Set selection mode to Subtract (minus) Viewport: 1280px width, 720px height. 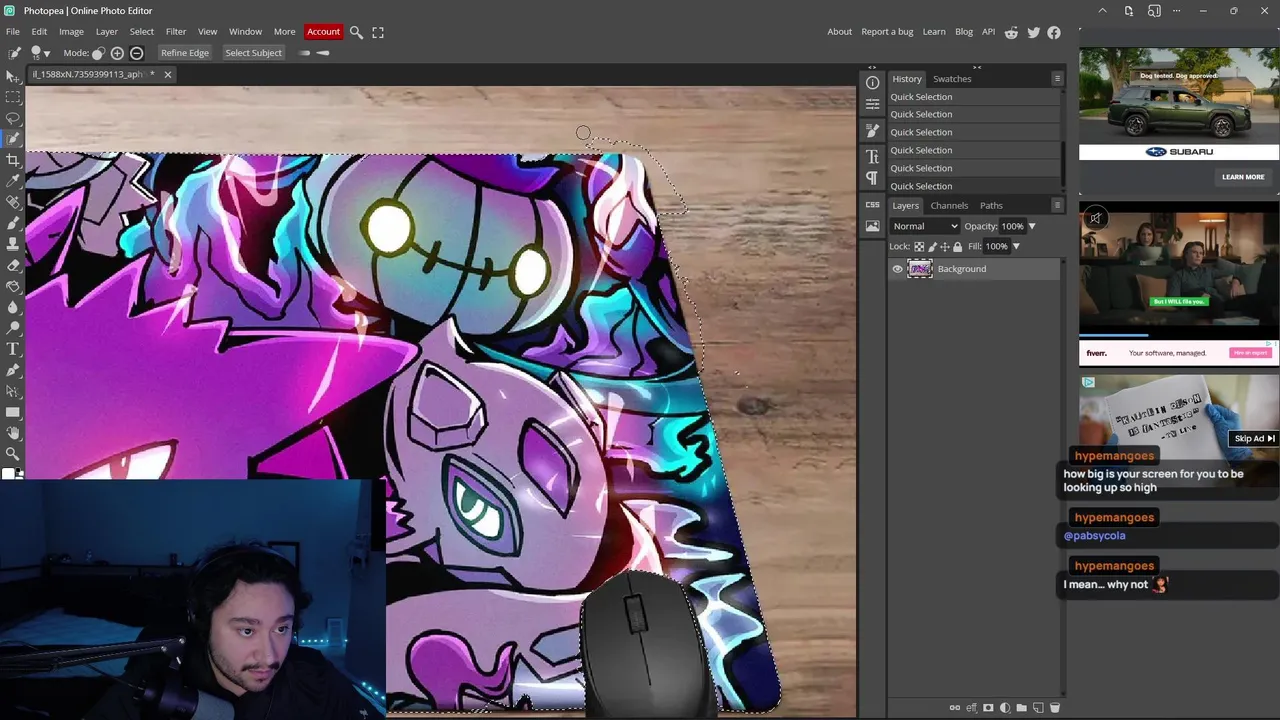point(136,53)
